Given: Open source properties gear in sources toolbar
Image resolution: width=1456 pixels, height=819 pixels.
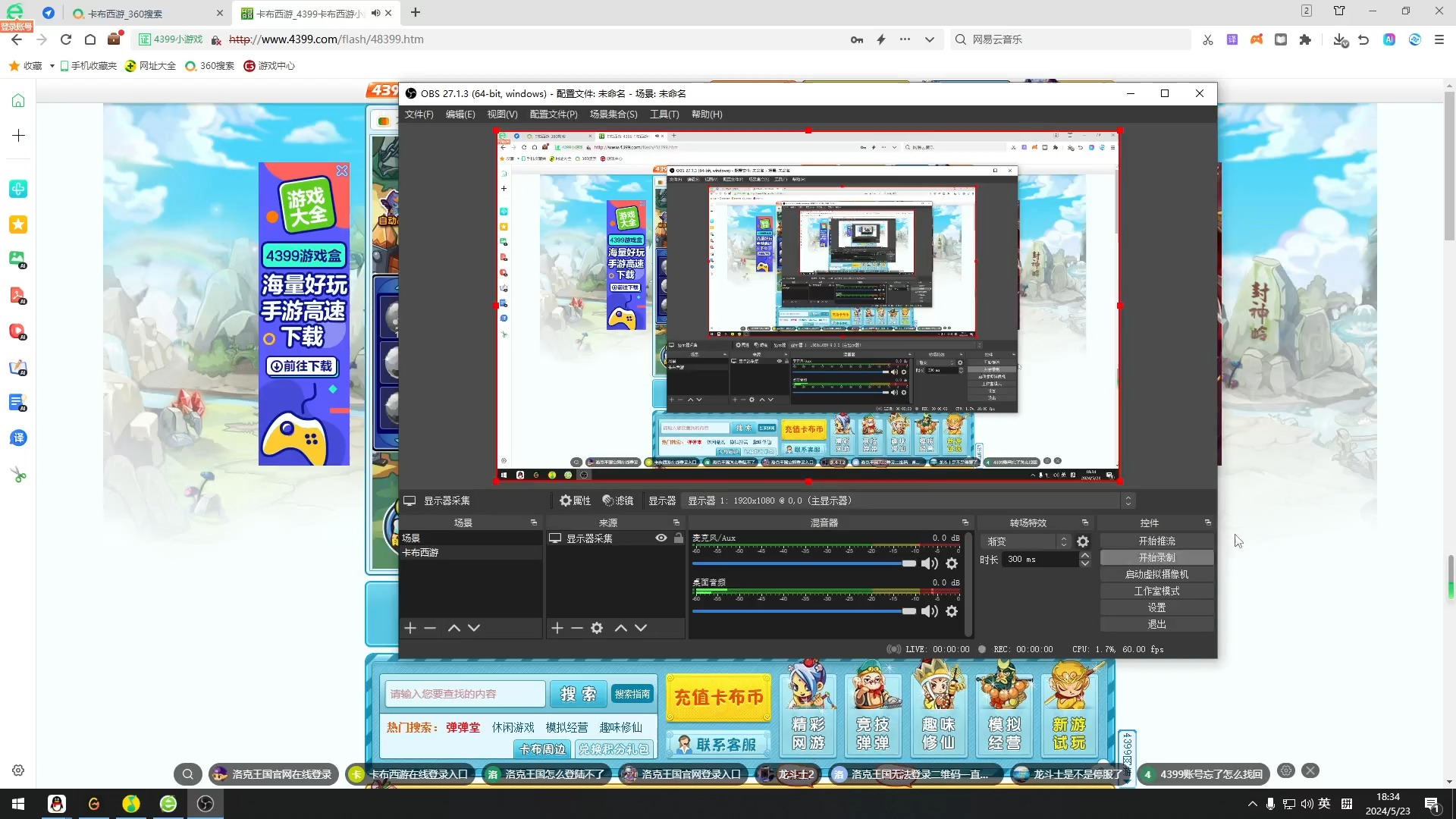Looking at the screenshot, I should coord(597,628).
